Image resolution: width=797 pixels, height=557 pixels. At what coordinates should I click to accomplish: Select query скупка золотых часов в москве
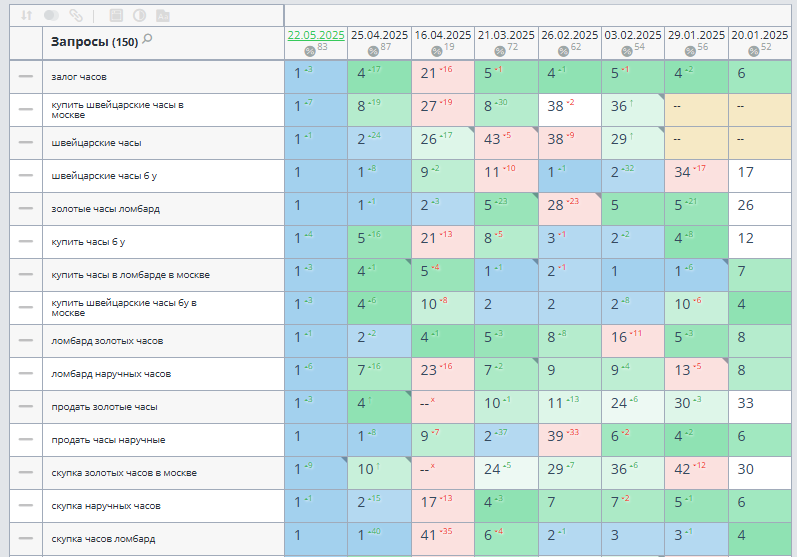tap(124, 473)
